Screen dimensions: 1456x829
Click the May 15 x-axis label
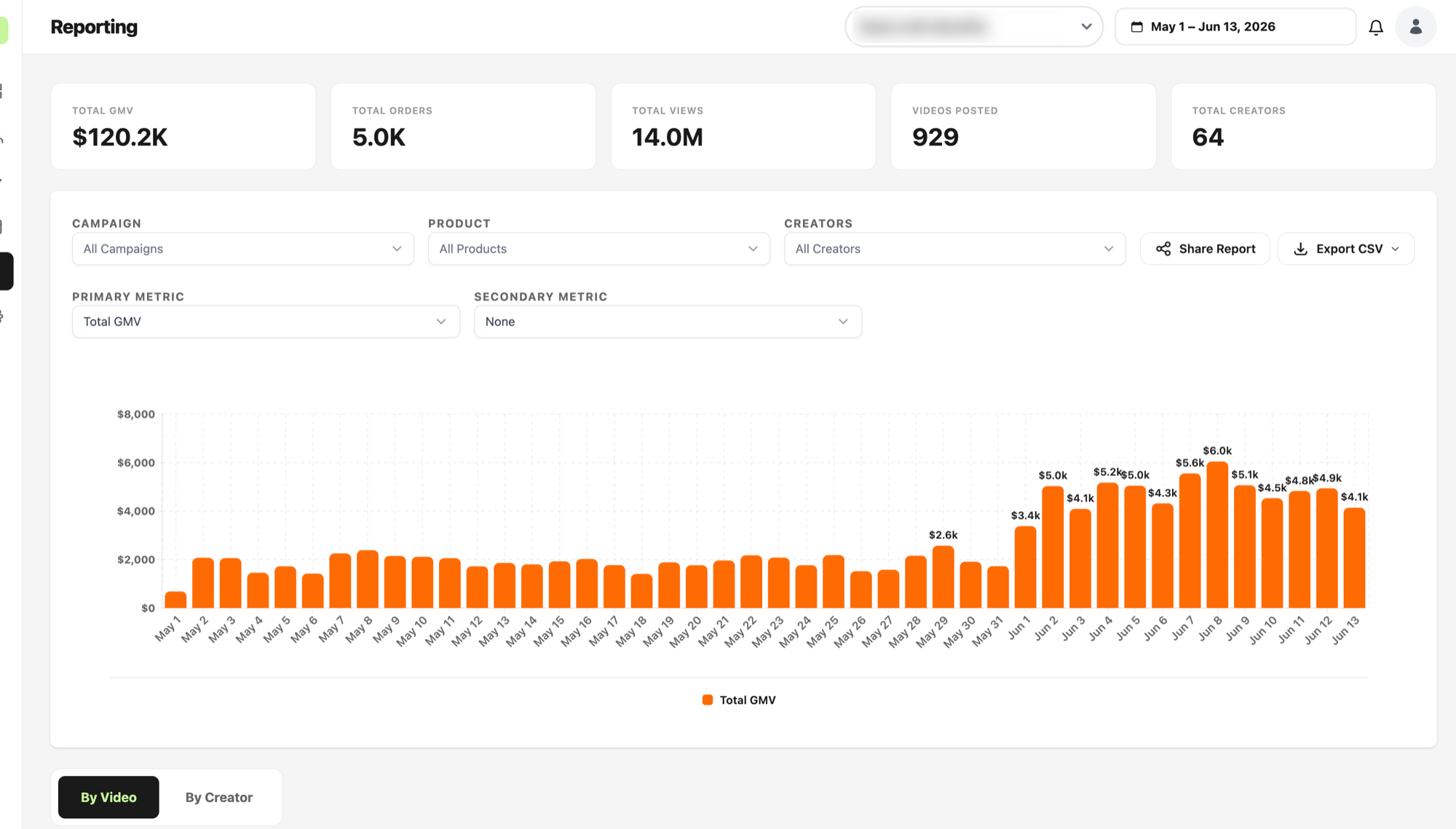point(550,631)
